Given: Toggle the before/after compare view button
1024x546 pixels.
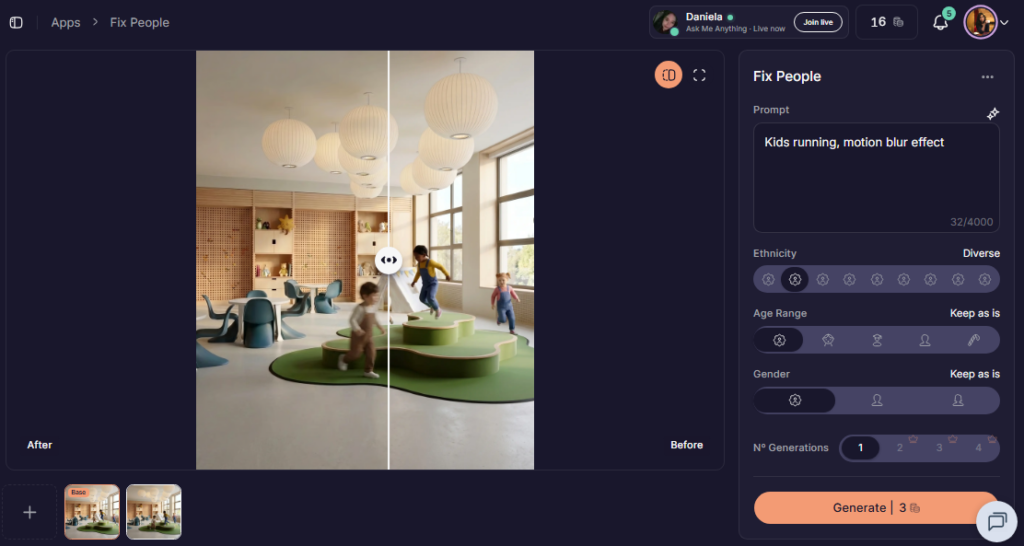Looking at the screenshot, I should 668,75.
